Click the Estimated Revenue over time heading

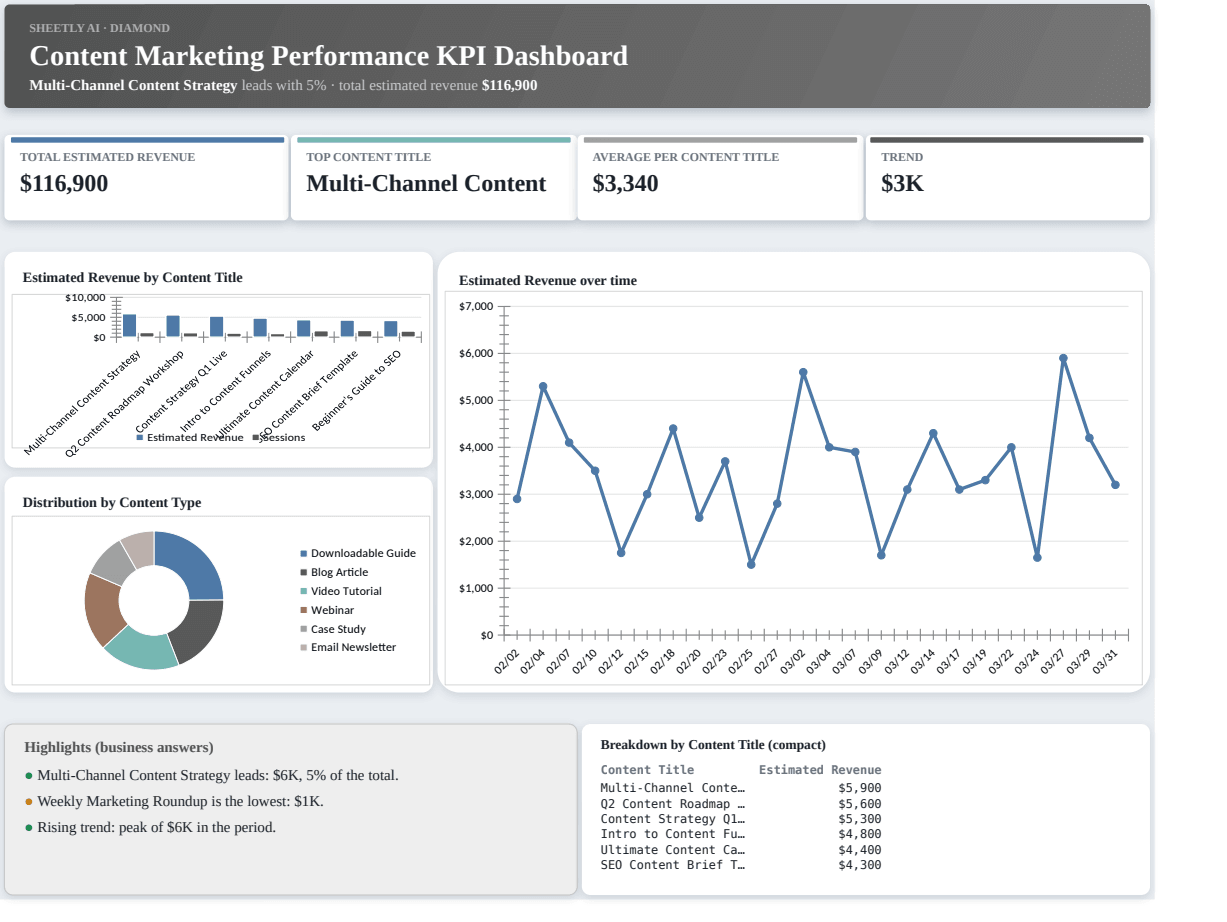[548, 281]
